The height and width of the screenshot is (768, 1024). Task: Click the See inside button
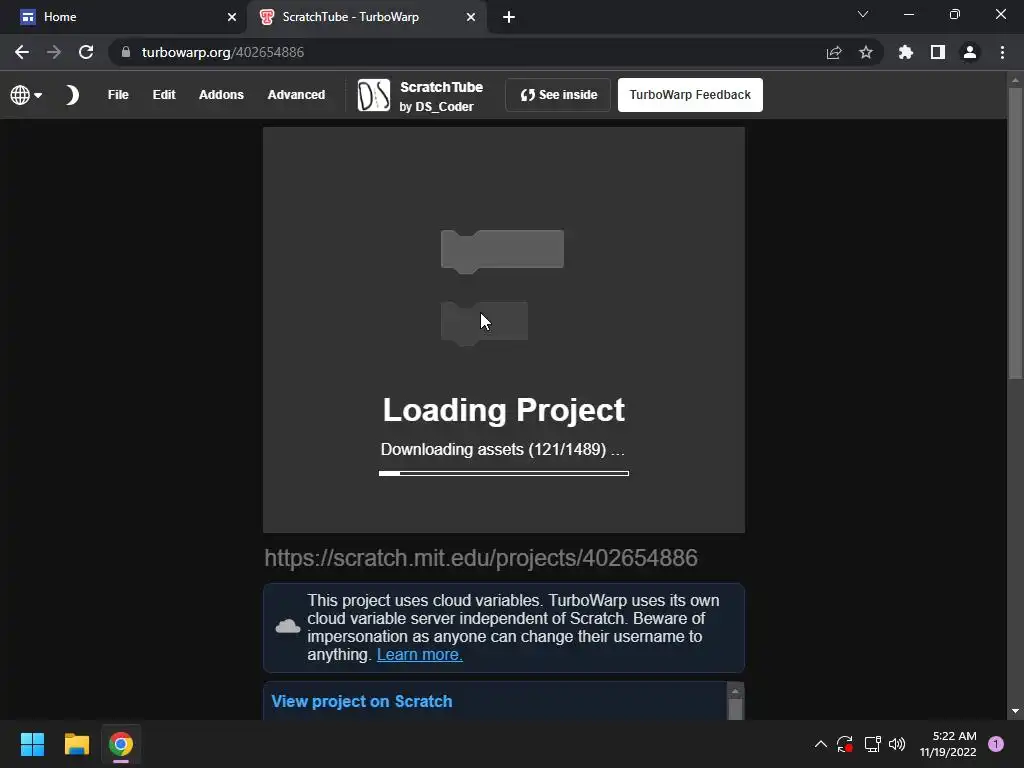(558, 95)
